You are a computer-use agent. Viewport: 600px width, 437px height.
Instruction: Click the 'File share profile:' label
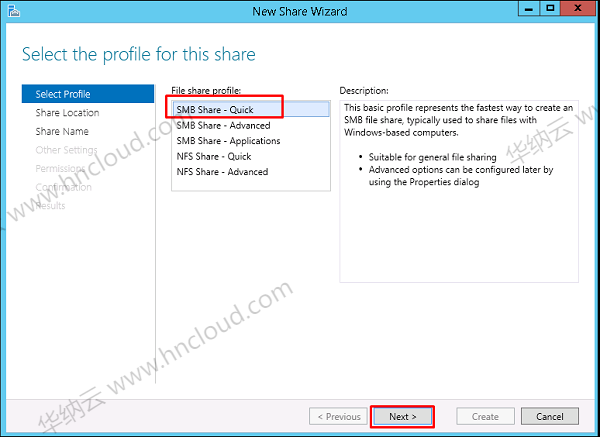tap(206, 91)
